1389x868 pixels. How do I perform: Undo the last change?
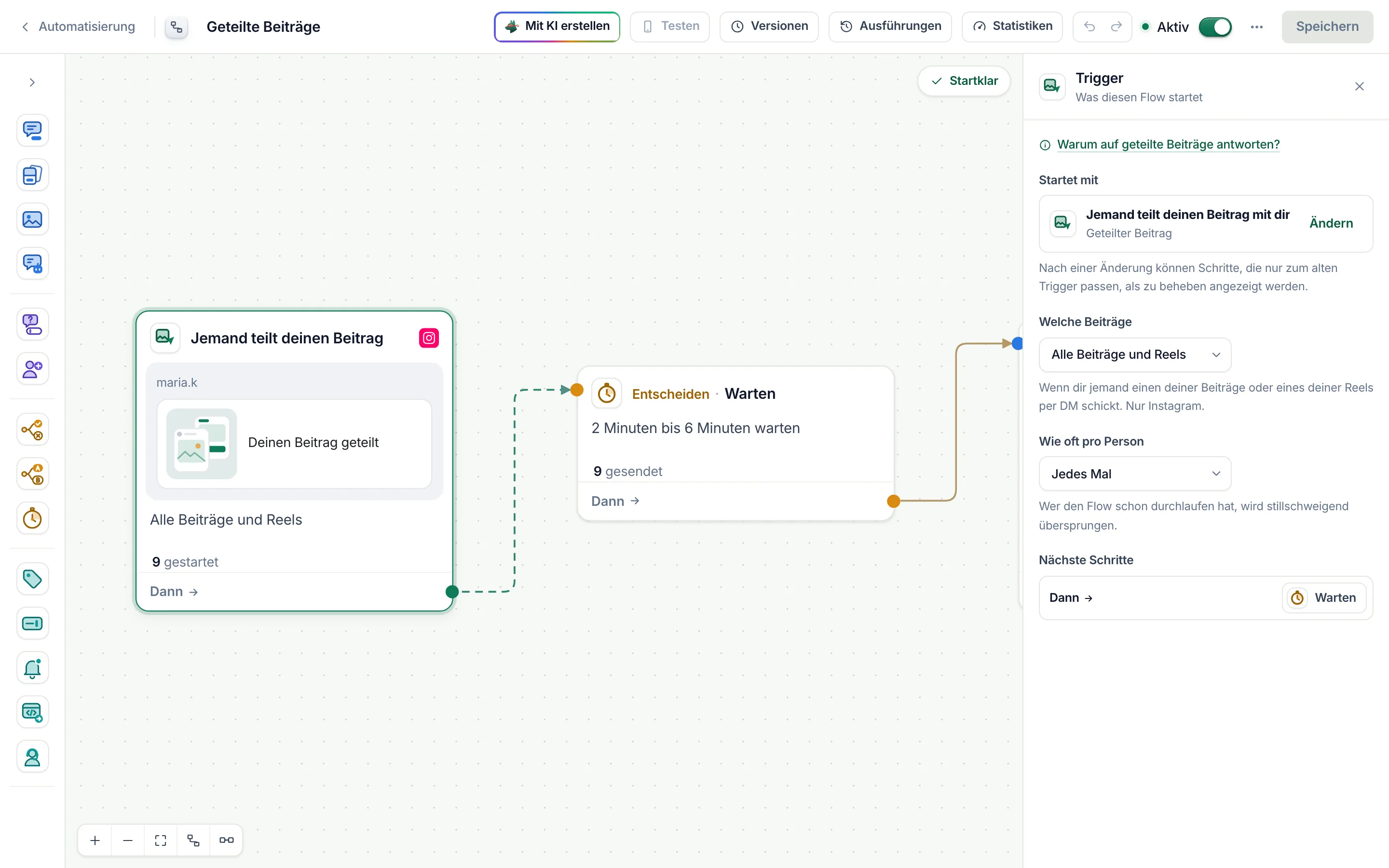(x=1089, y=27)
